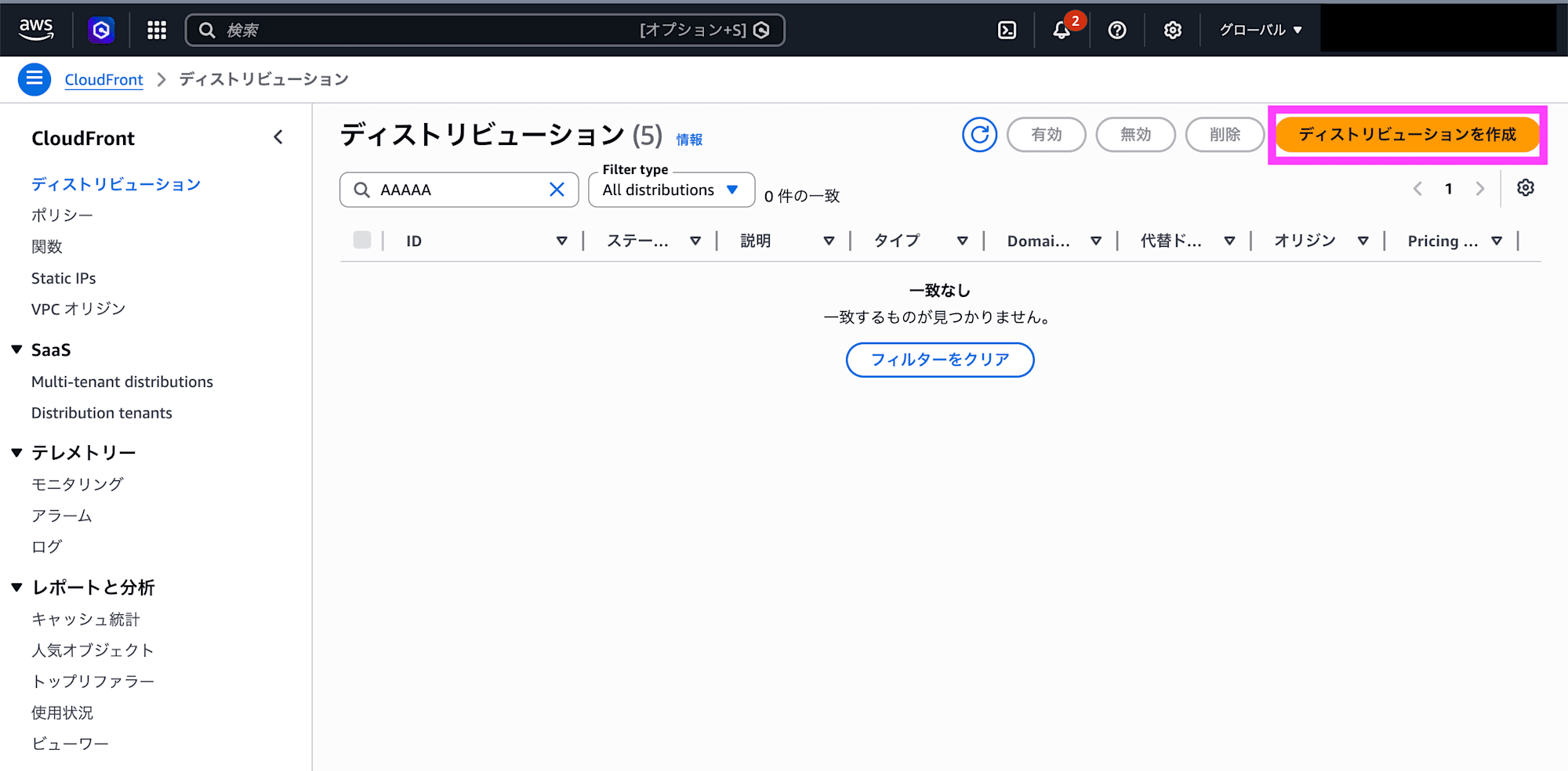Open Distribution tenants in the sidebar
1568x771 pixels.
pyautogui.click(x=102, y=413)
